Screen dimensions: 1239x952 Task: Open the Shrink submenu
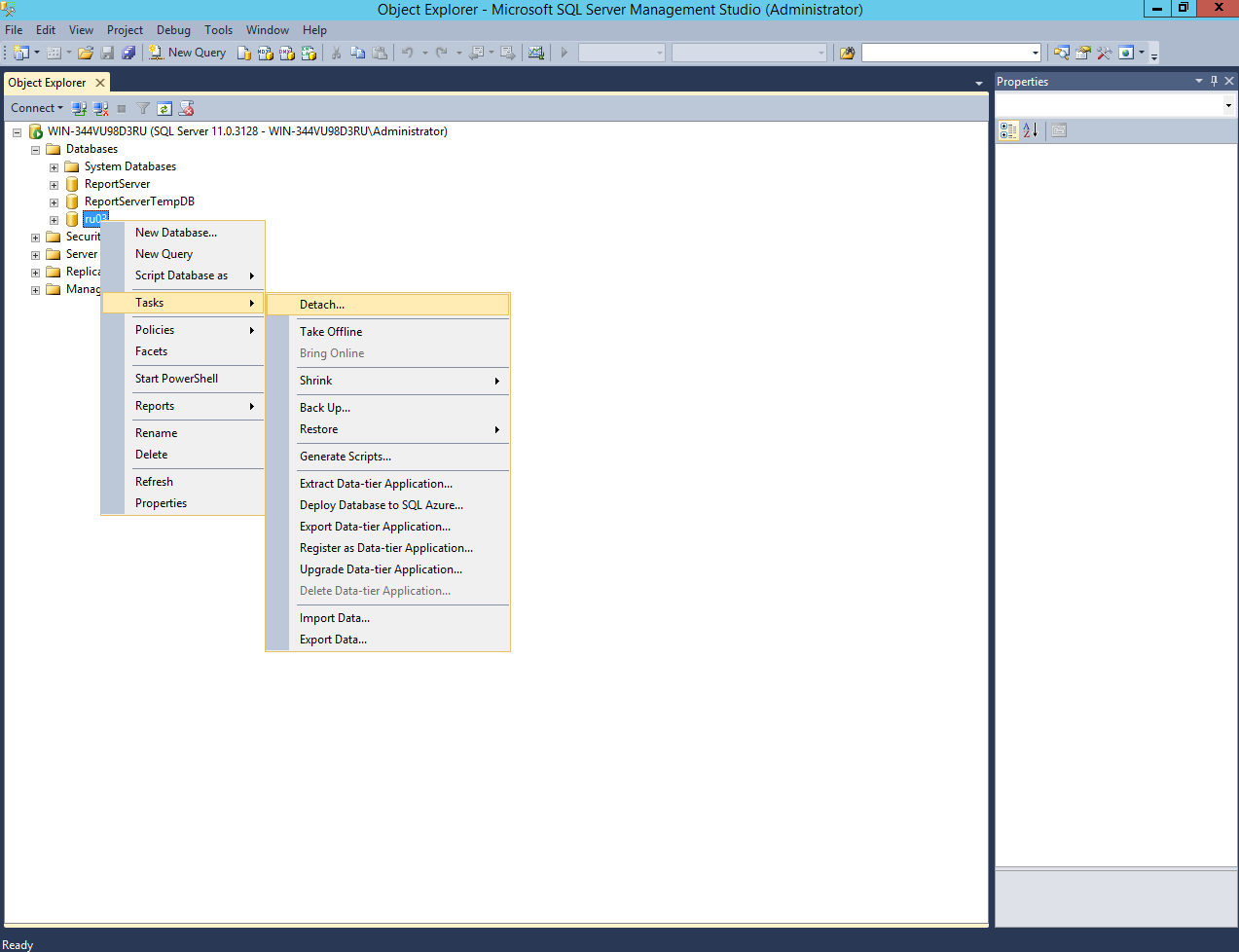(x=388, y=381)
